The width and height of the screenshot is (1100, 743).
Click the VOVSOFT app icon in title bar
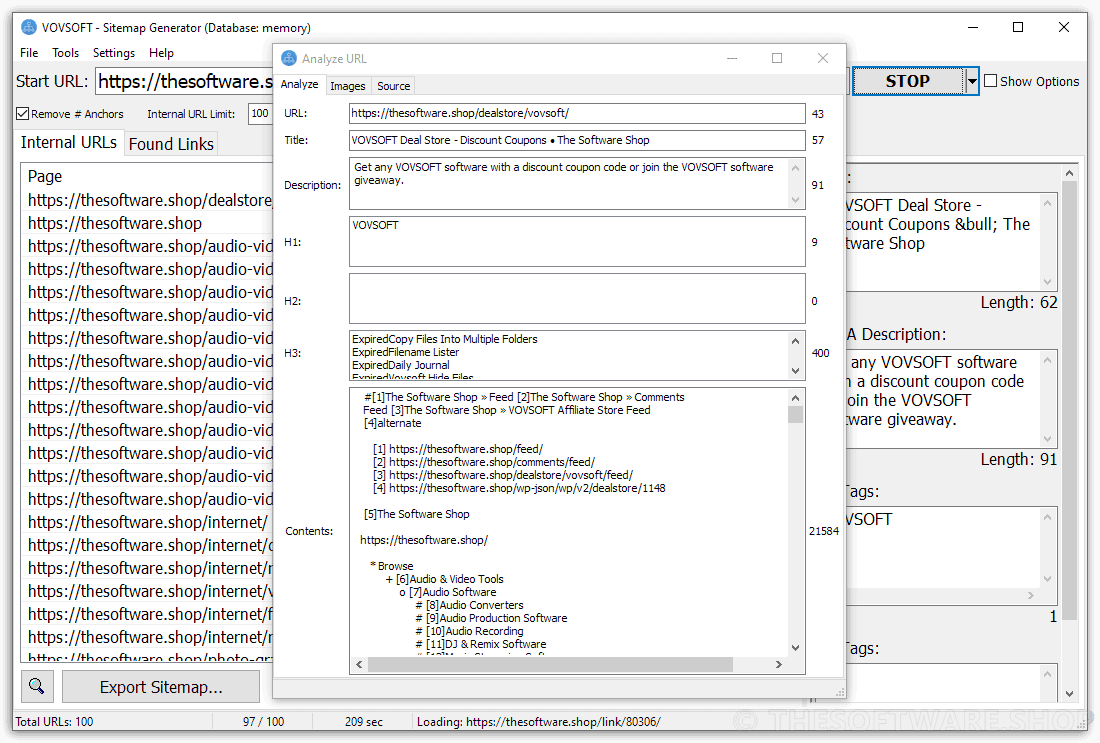point(29,27)
